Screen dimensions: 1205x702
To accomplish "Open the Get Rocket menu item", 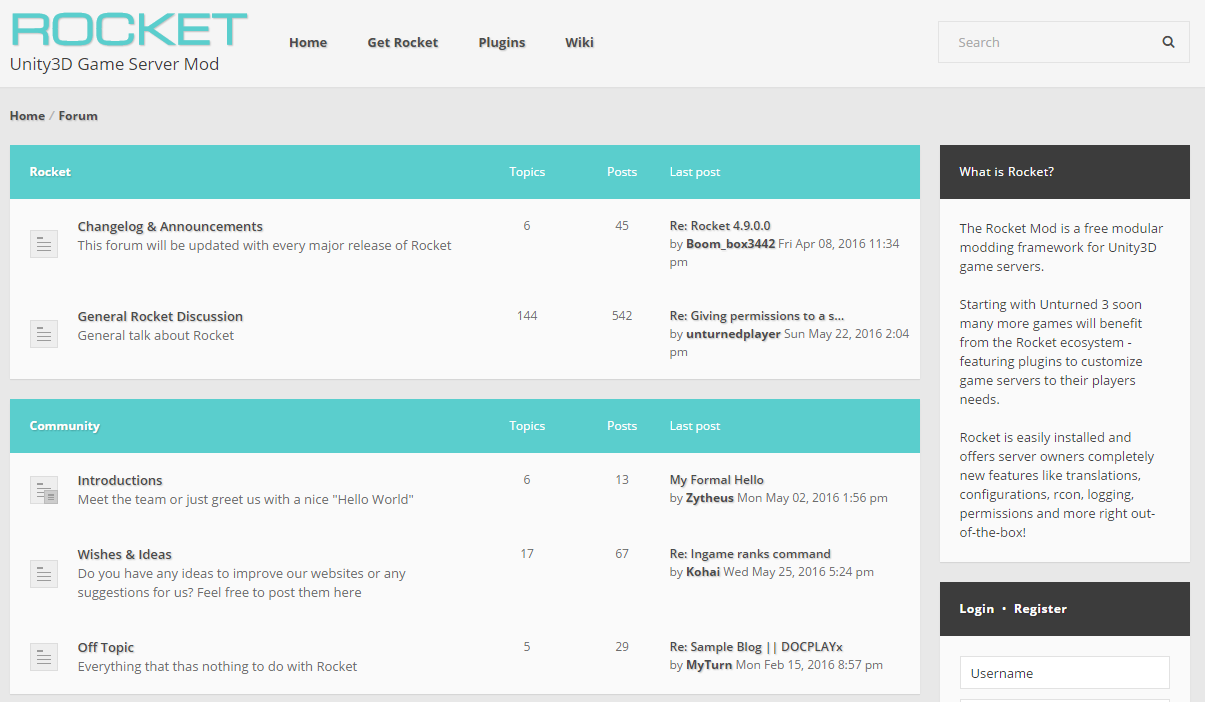I will 403,42.
